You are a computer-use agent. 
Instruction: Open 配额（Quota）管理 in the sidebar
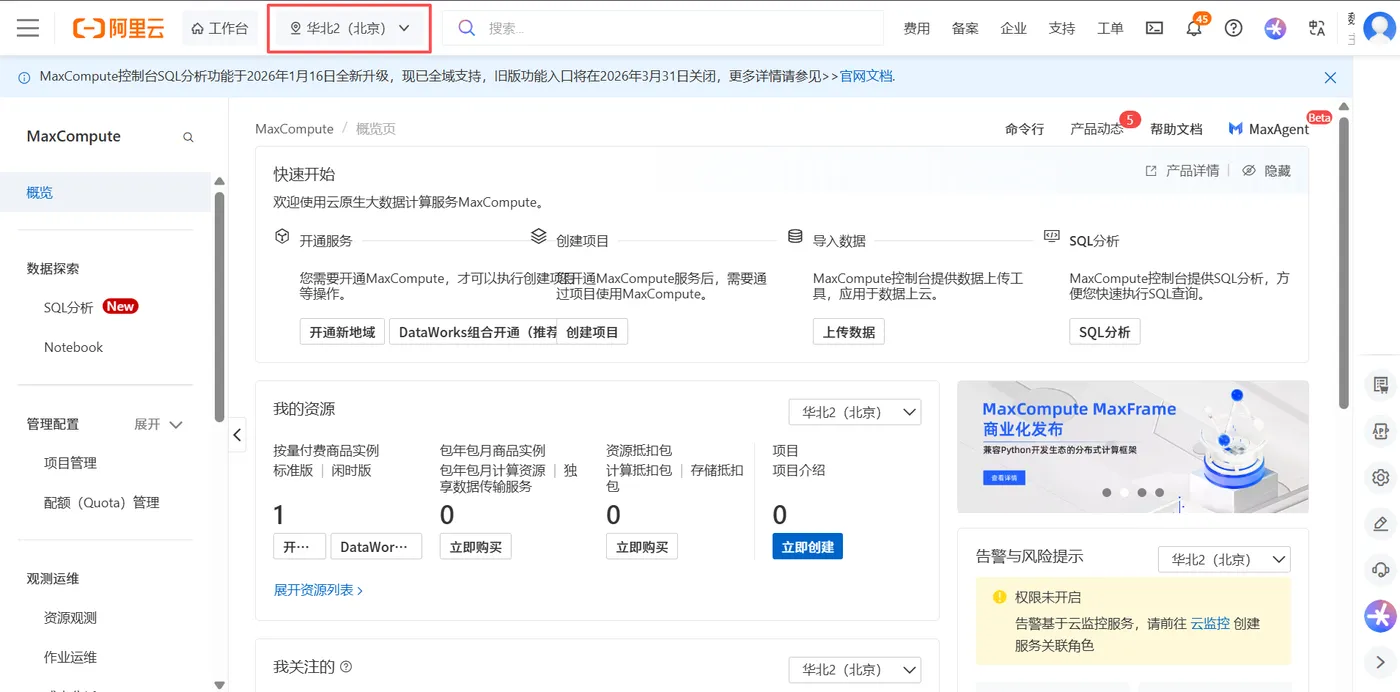[102, 502]
